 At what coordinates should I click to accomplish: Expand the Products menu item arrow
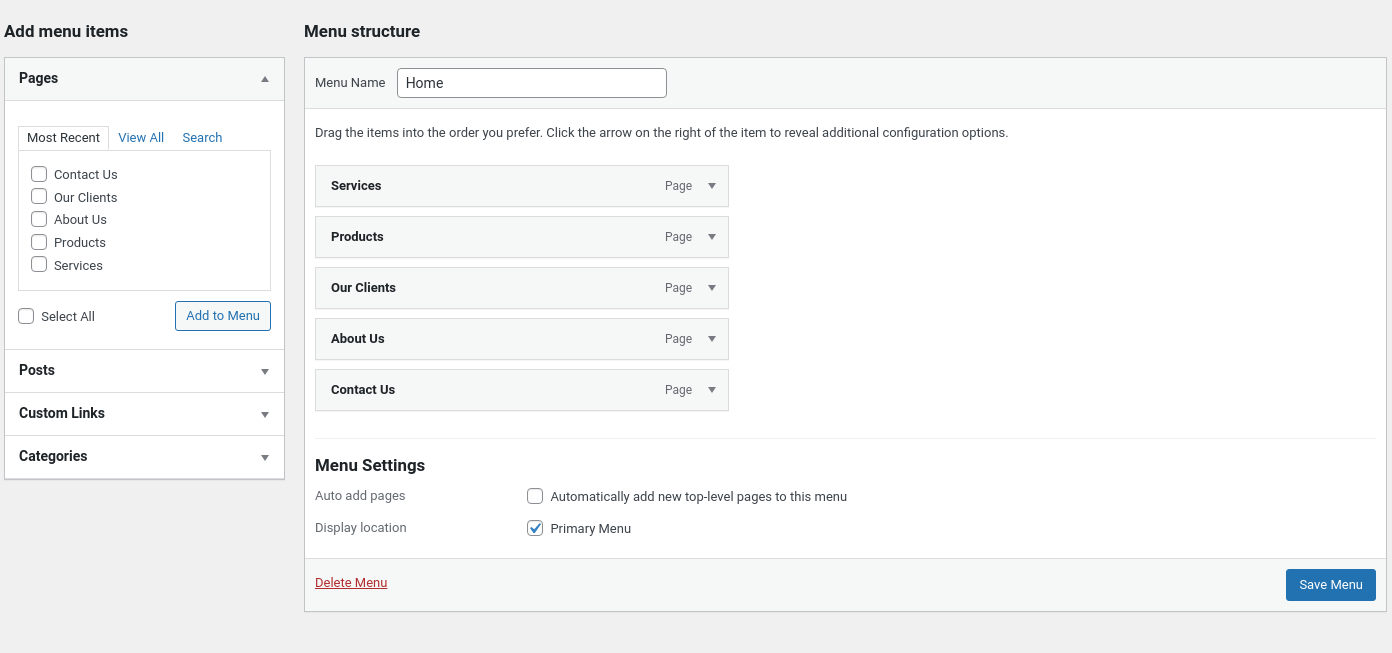[712, 237]
